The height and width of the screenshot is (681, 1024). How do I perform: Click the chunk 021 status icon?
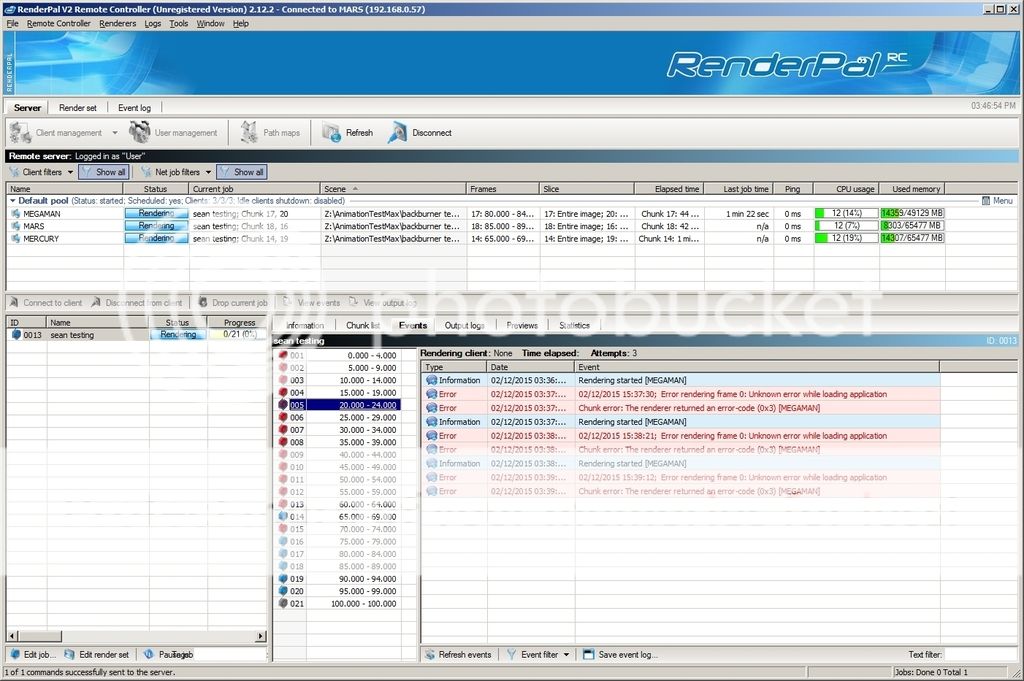coord(283,603)
